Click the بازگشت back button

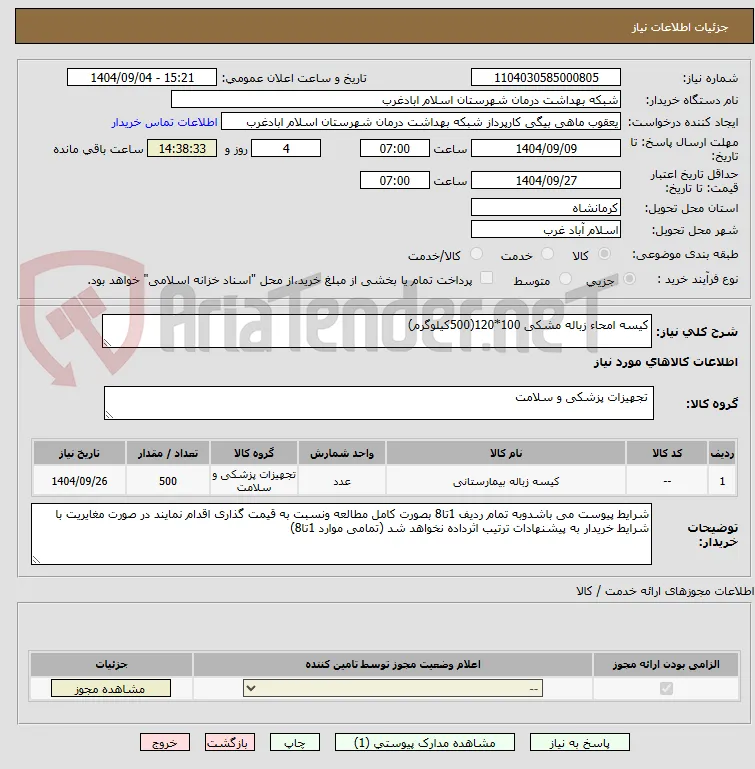point(230,743)
